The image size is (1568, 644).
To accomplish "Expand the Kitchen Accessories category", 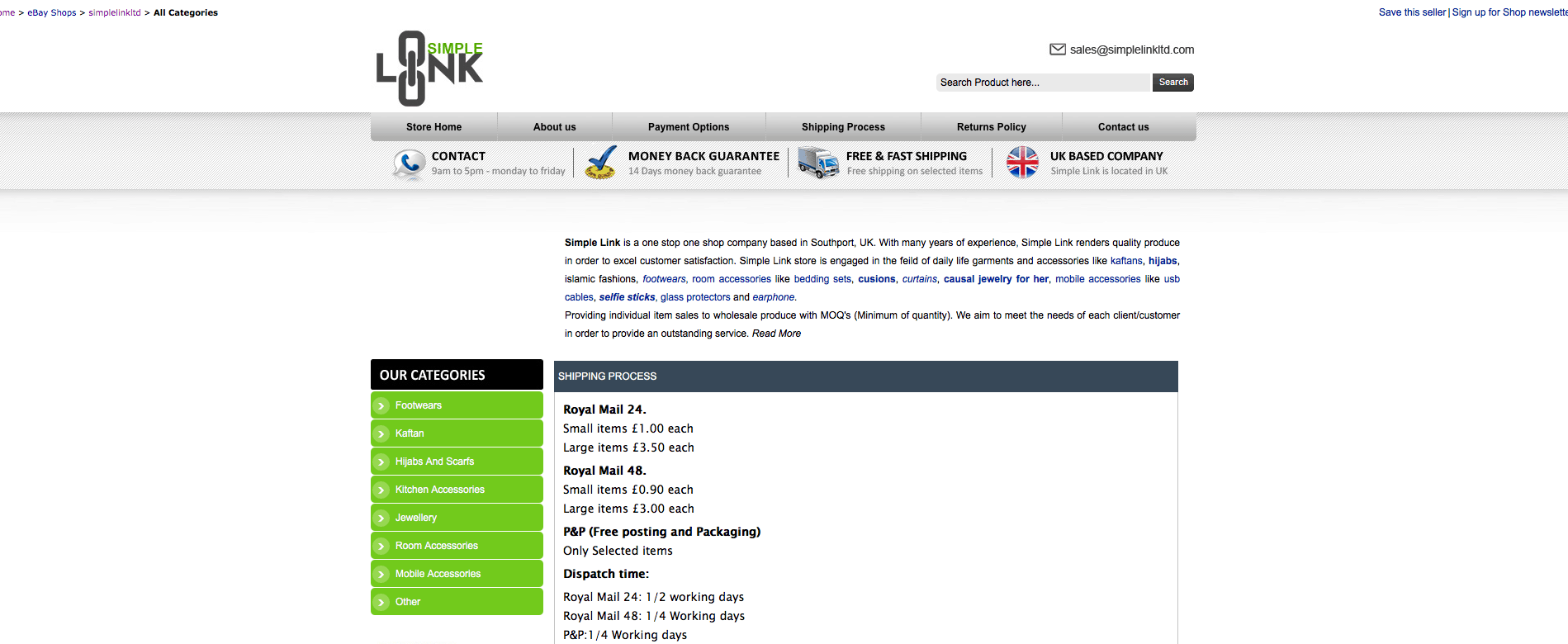I will pos(439,490).
